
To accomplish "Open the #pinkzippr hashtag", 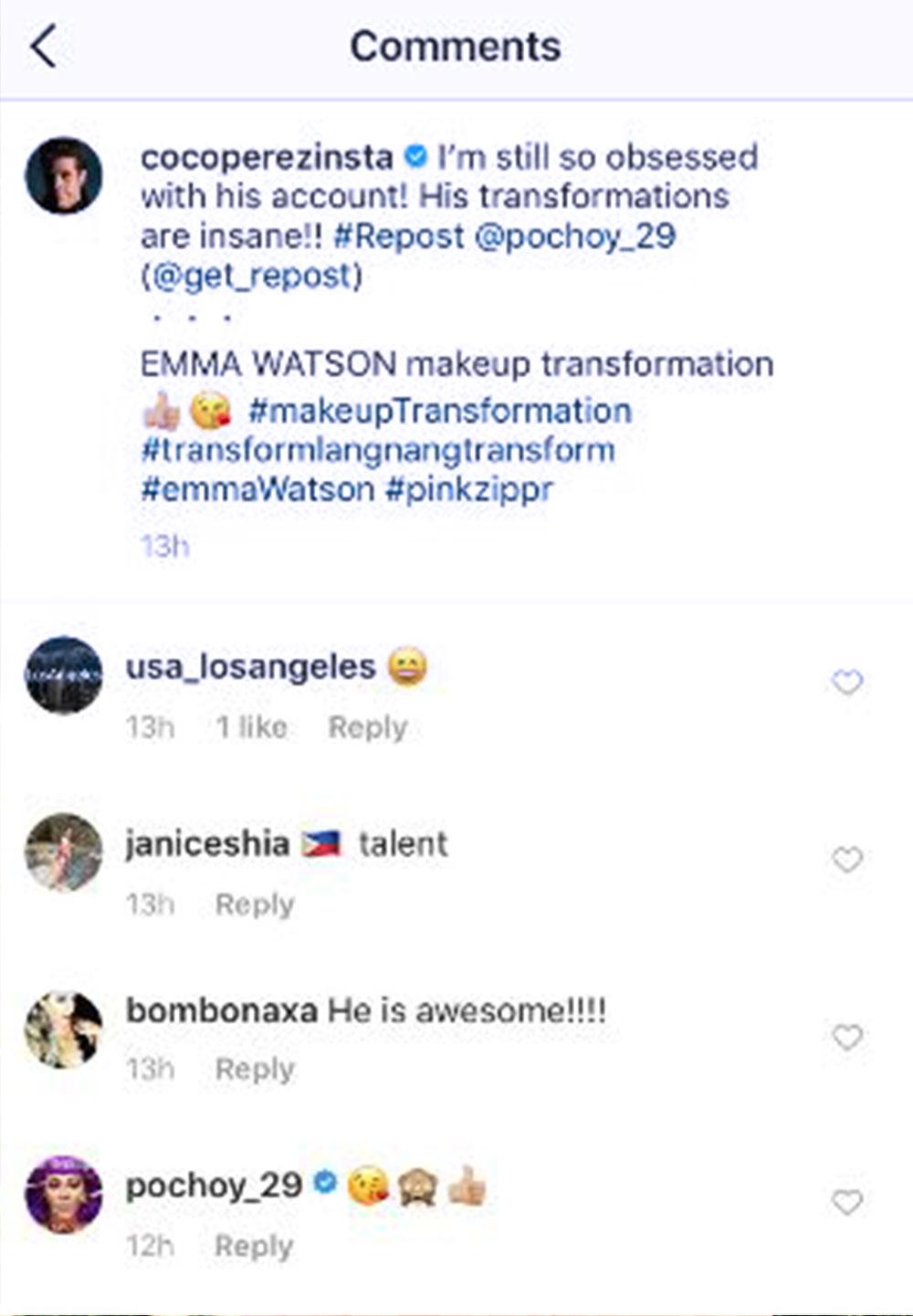I will click(468, 489).
